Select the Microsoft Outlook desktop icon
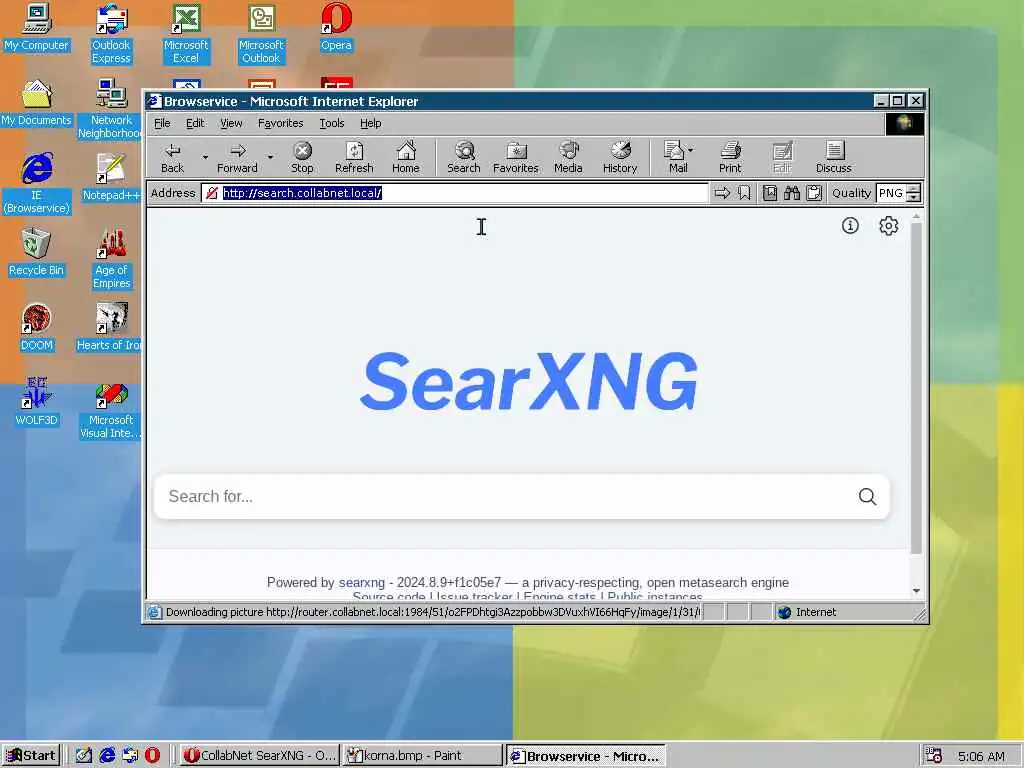The image size is (1024, 768). coord(261,34)
